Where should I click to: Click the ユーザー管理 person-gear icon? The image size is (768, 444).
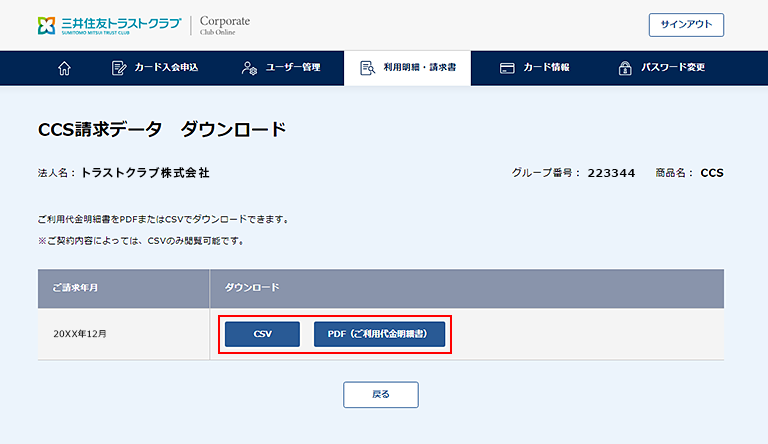pyautogui.click(x=249, y=68)
